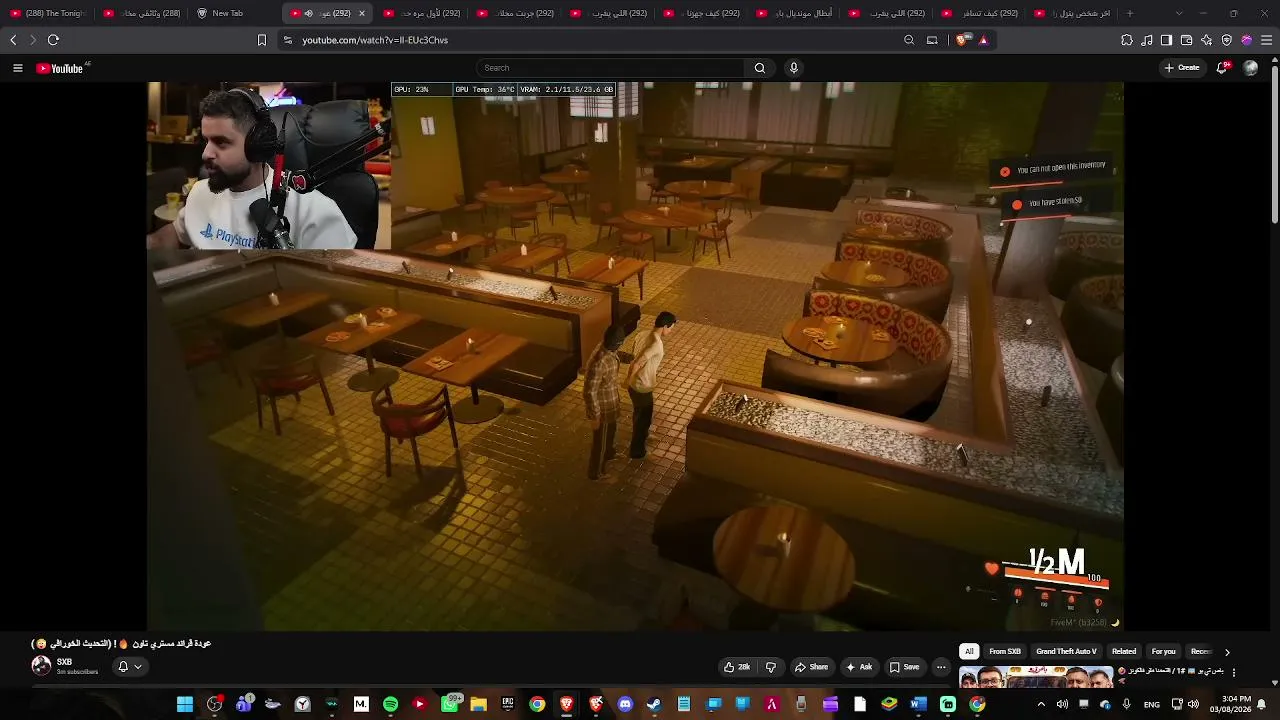
Task: Click the address bar URL text
Action: coord(375,40)
